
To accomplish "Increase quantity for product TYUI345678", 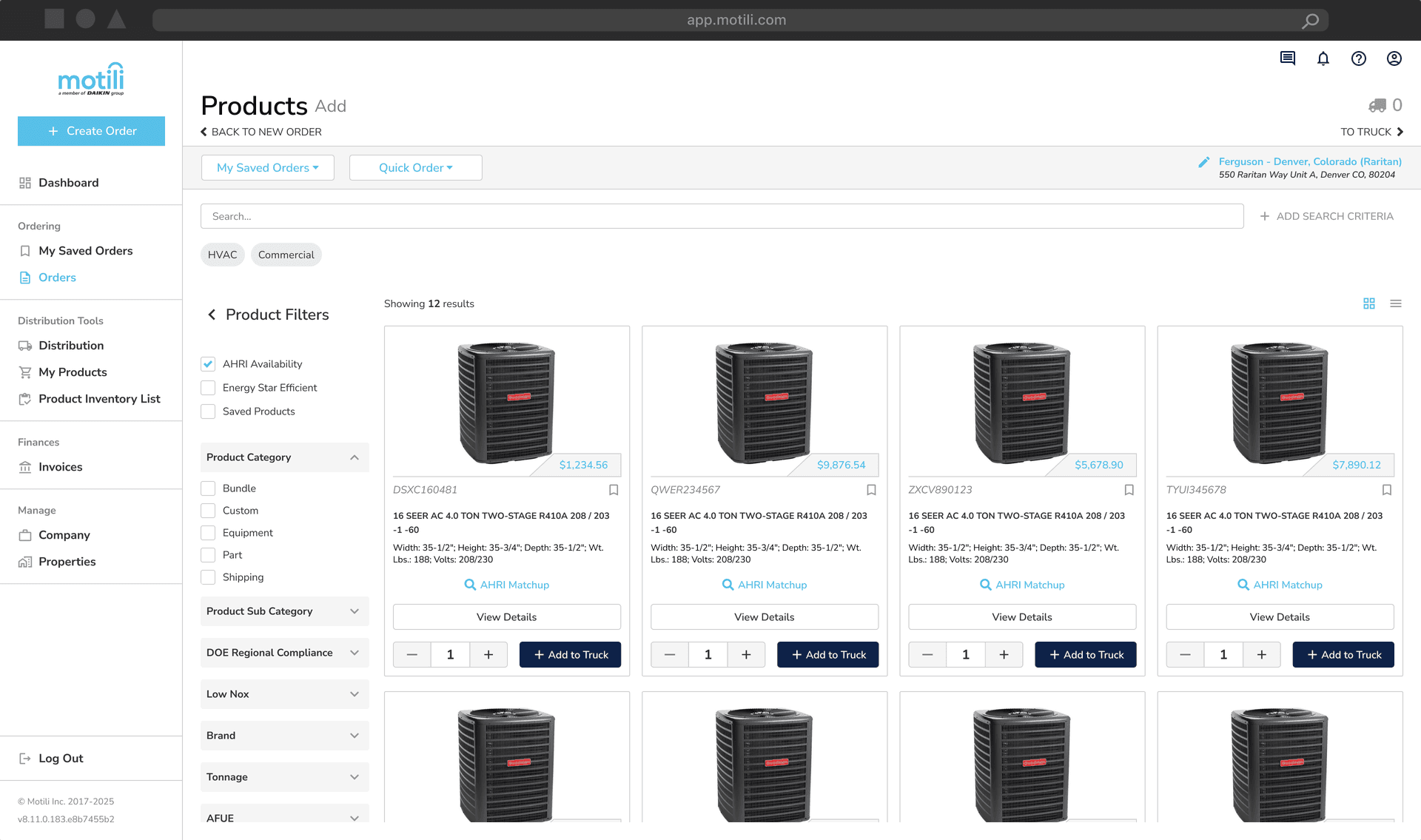I will (1261, 654).
